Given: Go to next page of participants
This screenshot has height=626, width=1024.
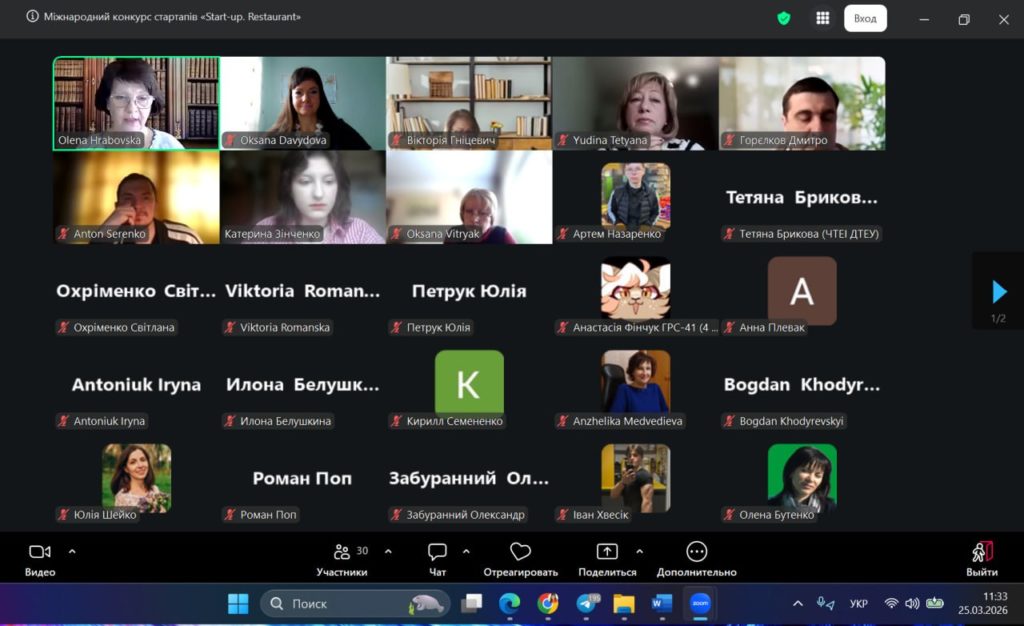Looking at the screenshot, I should click(998, 291).
